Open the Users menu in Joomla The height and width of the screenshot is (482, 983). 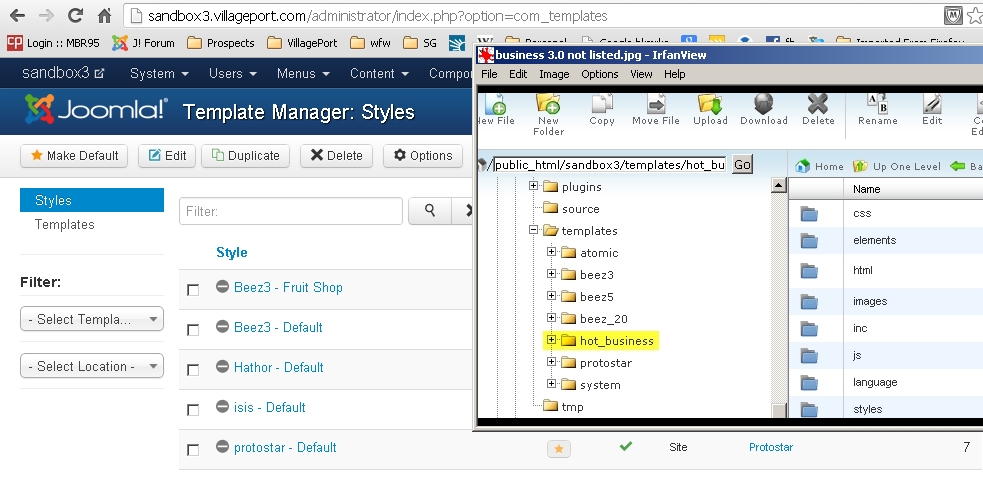233,73
